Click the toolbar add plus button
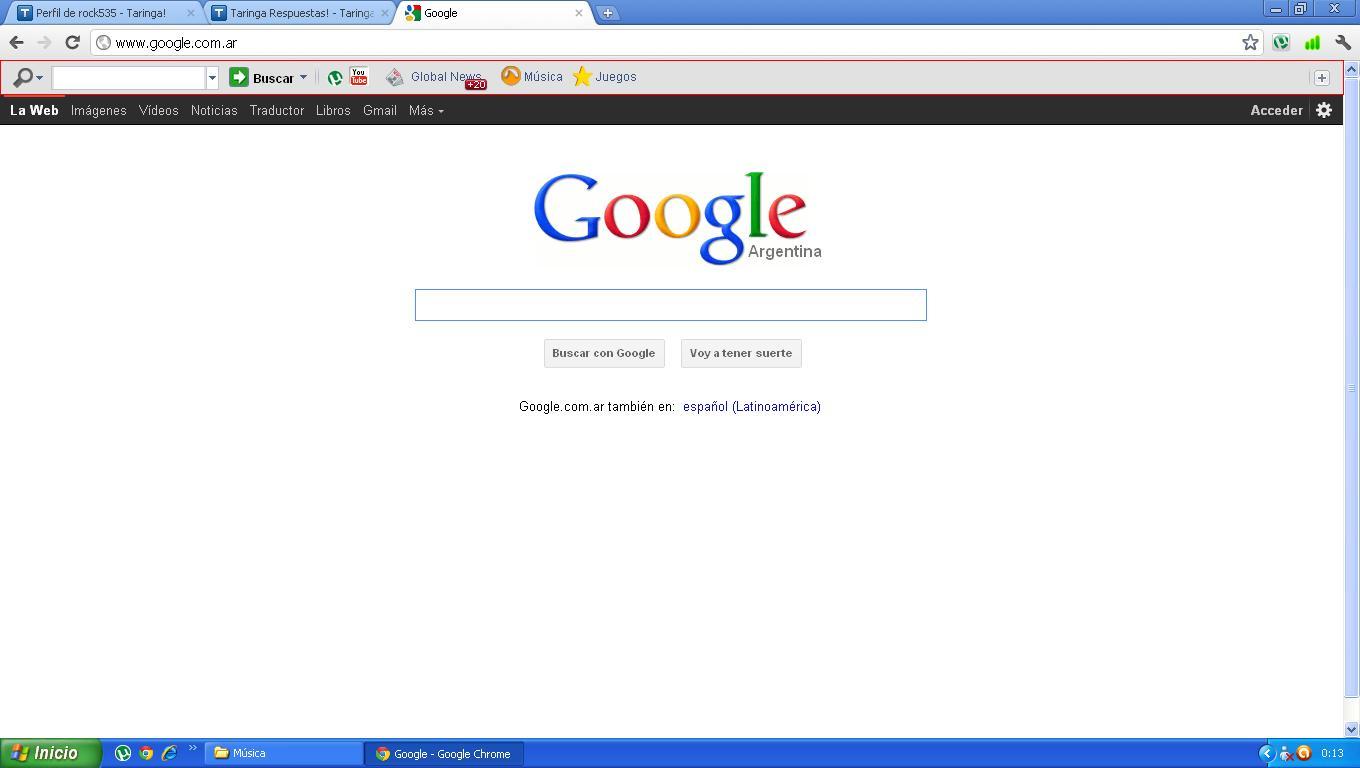Viewport: 1360px width, 768px height. coord(1321,77)
